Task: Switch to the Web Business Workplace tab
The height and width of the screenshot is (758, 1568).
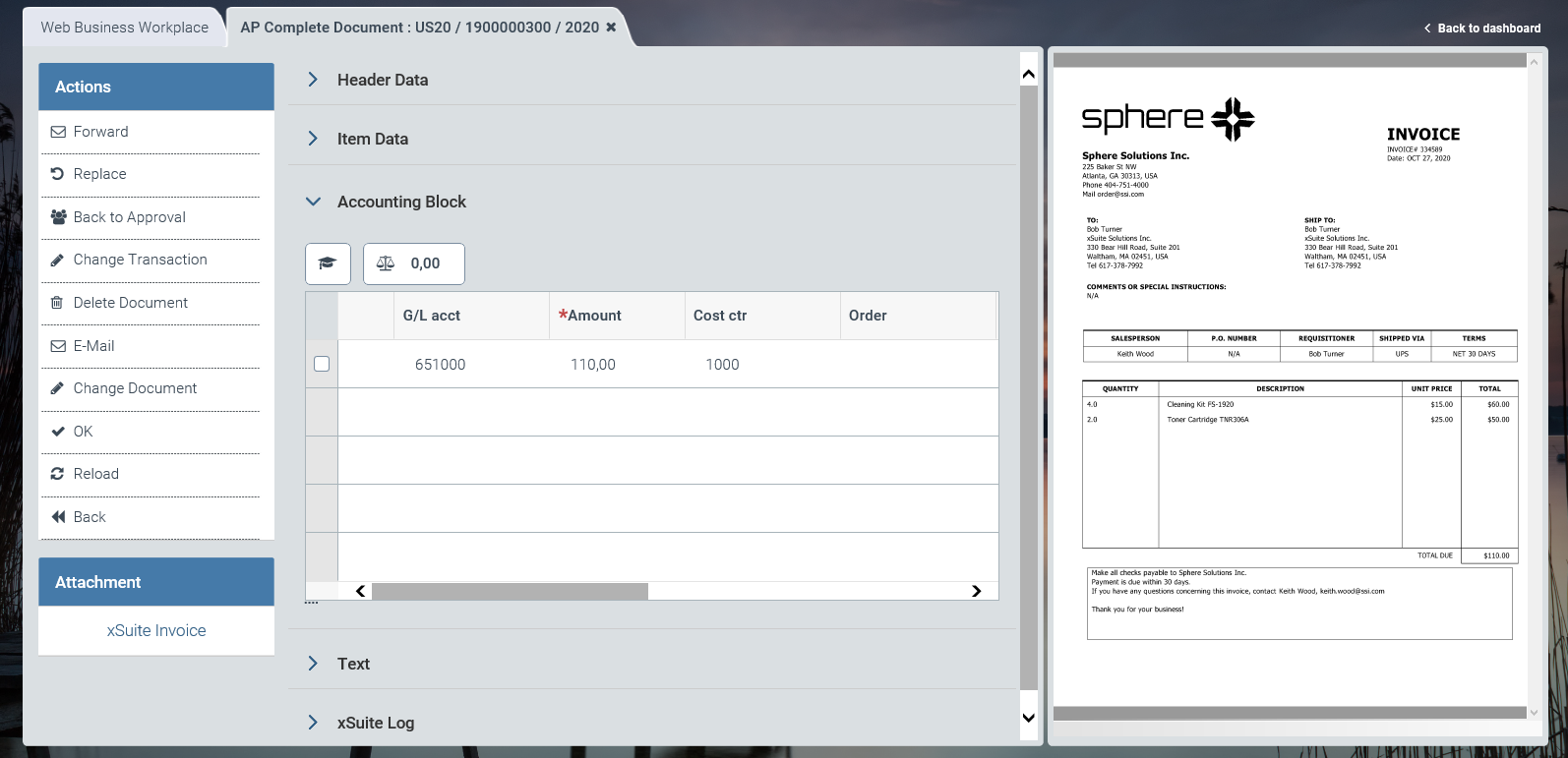Action: pyautogui.click(x=124, y=28)
